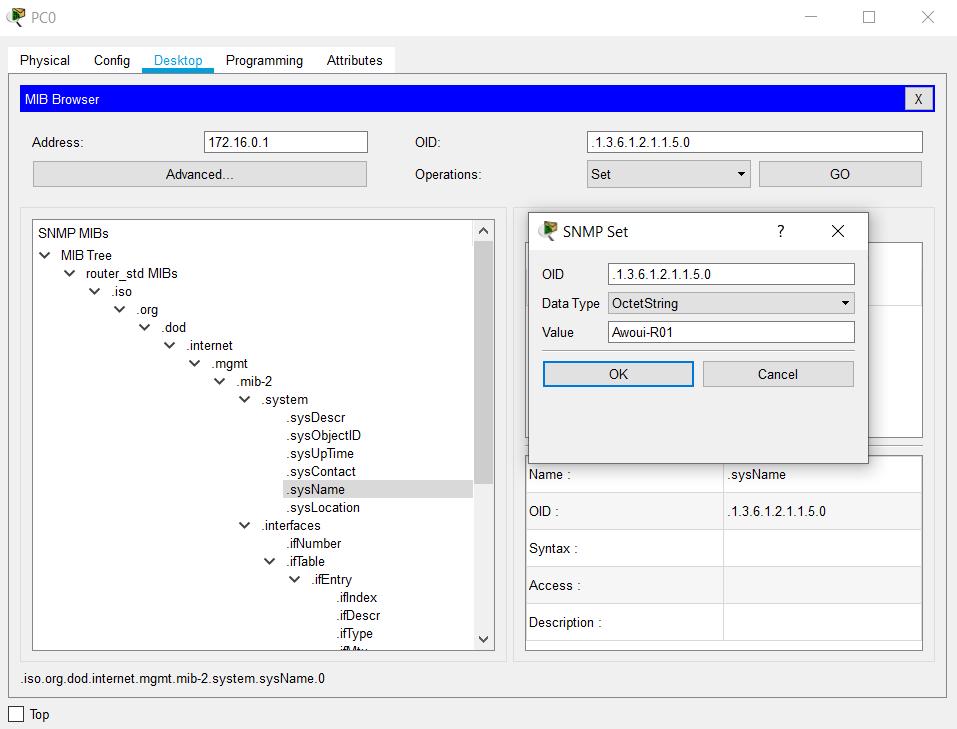The image size is (957, 729).
Task: Collapse the .iso tree node
Action: [95, 291]
